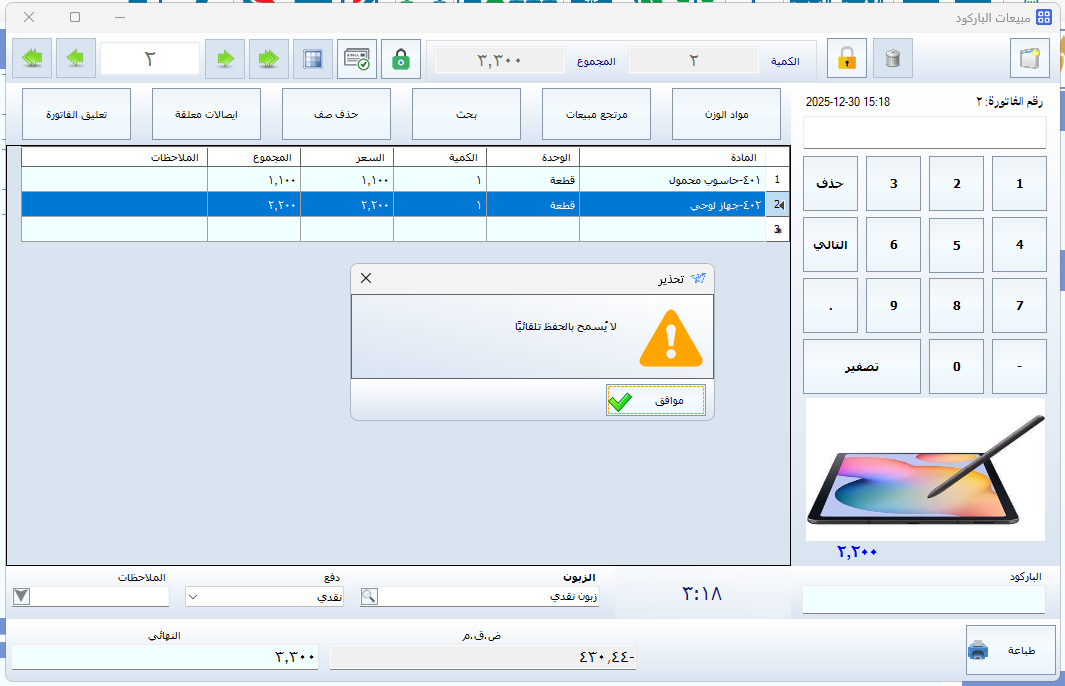Click the حذف صف delete row button
This screenshot has width=1065, height=686.
tap(336, 114)
